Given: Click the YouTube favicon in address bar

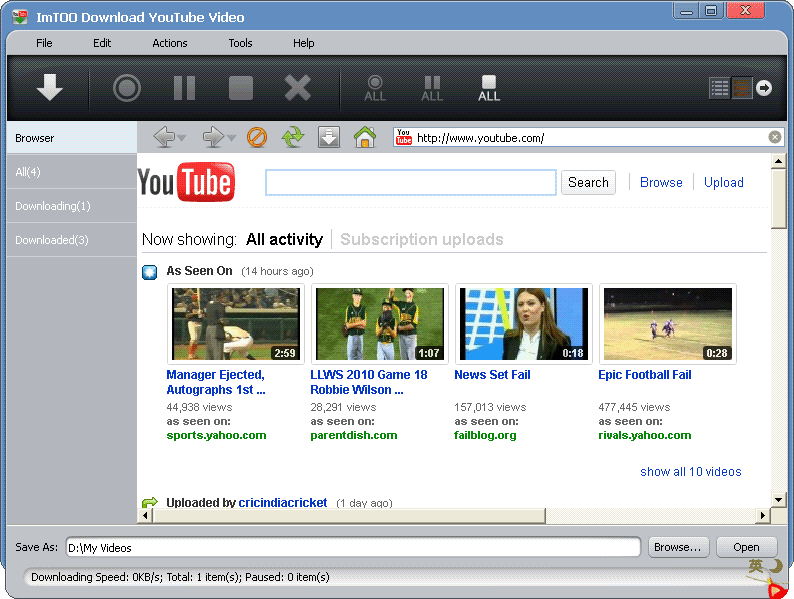Looking at the screenshot, I should pos(404,137).
